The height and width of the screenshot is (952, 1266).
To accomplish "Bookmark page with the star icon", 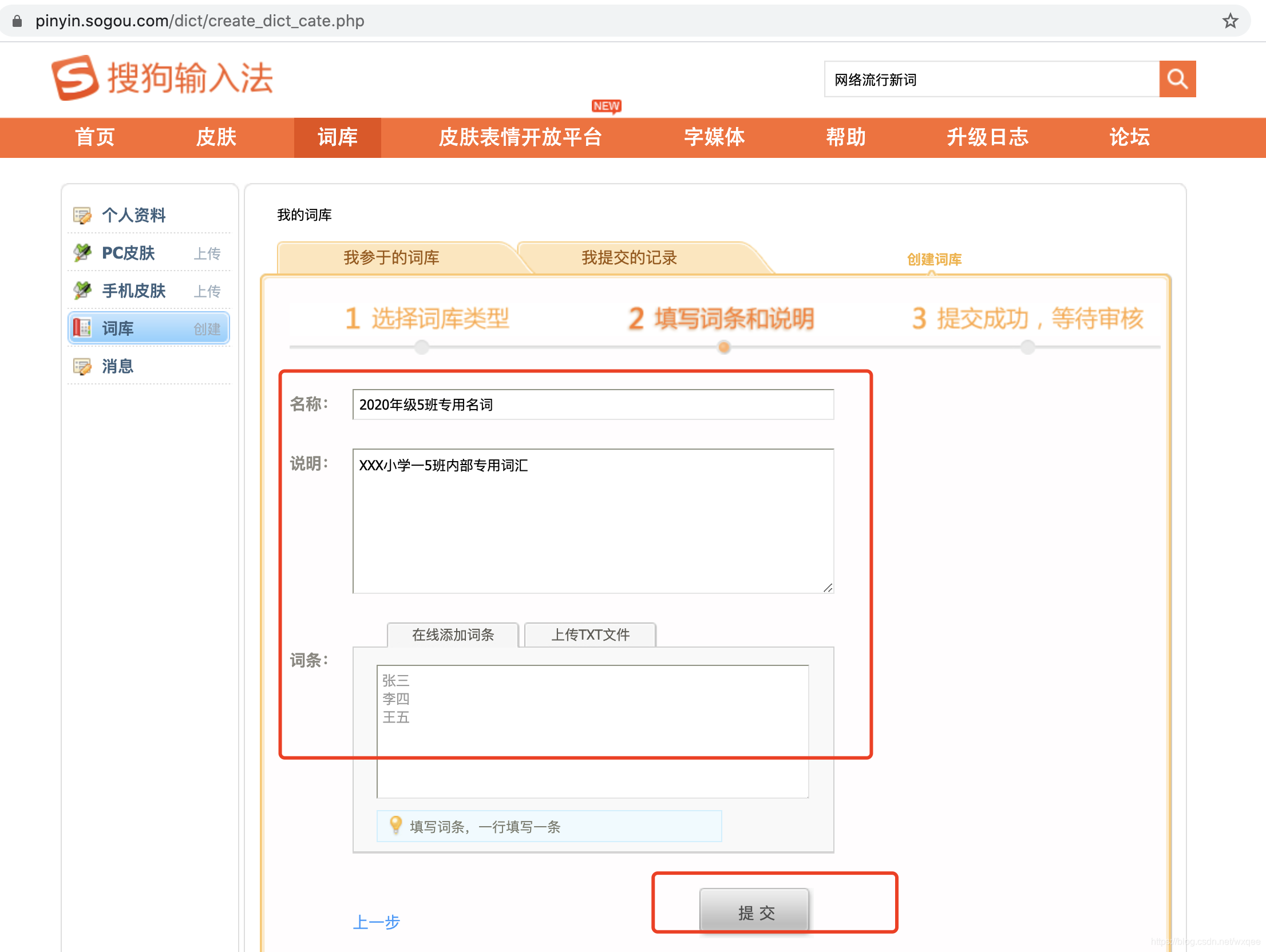I will (x=1230, y=21).
